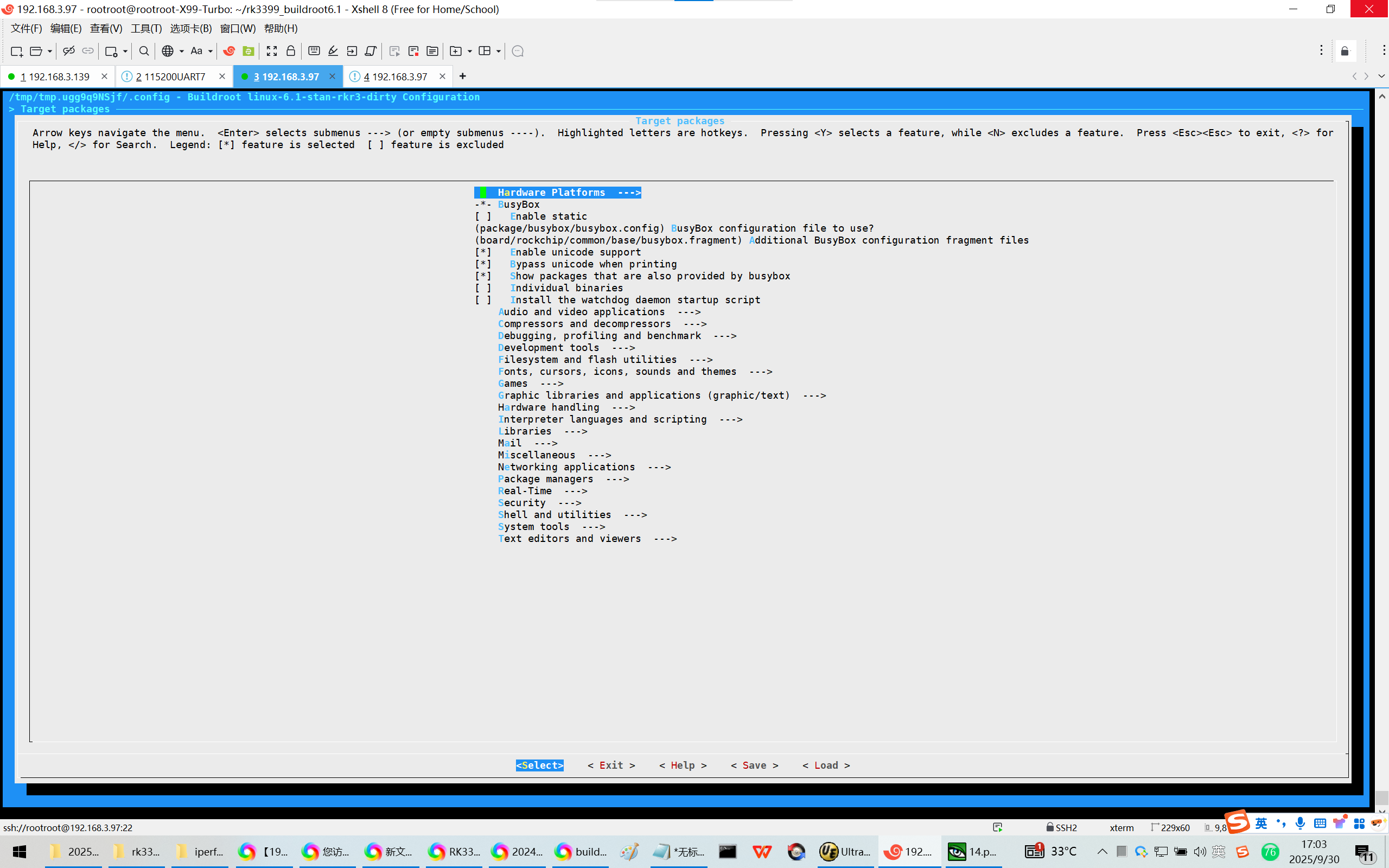Expand the font Aa dropdown arrow
Screen dimensions: 1389x868
tap(211, 51)
